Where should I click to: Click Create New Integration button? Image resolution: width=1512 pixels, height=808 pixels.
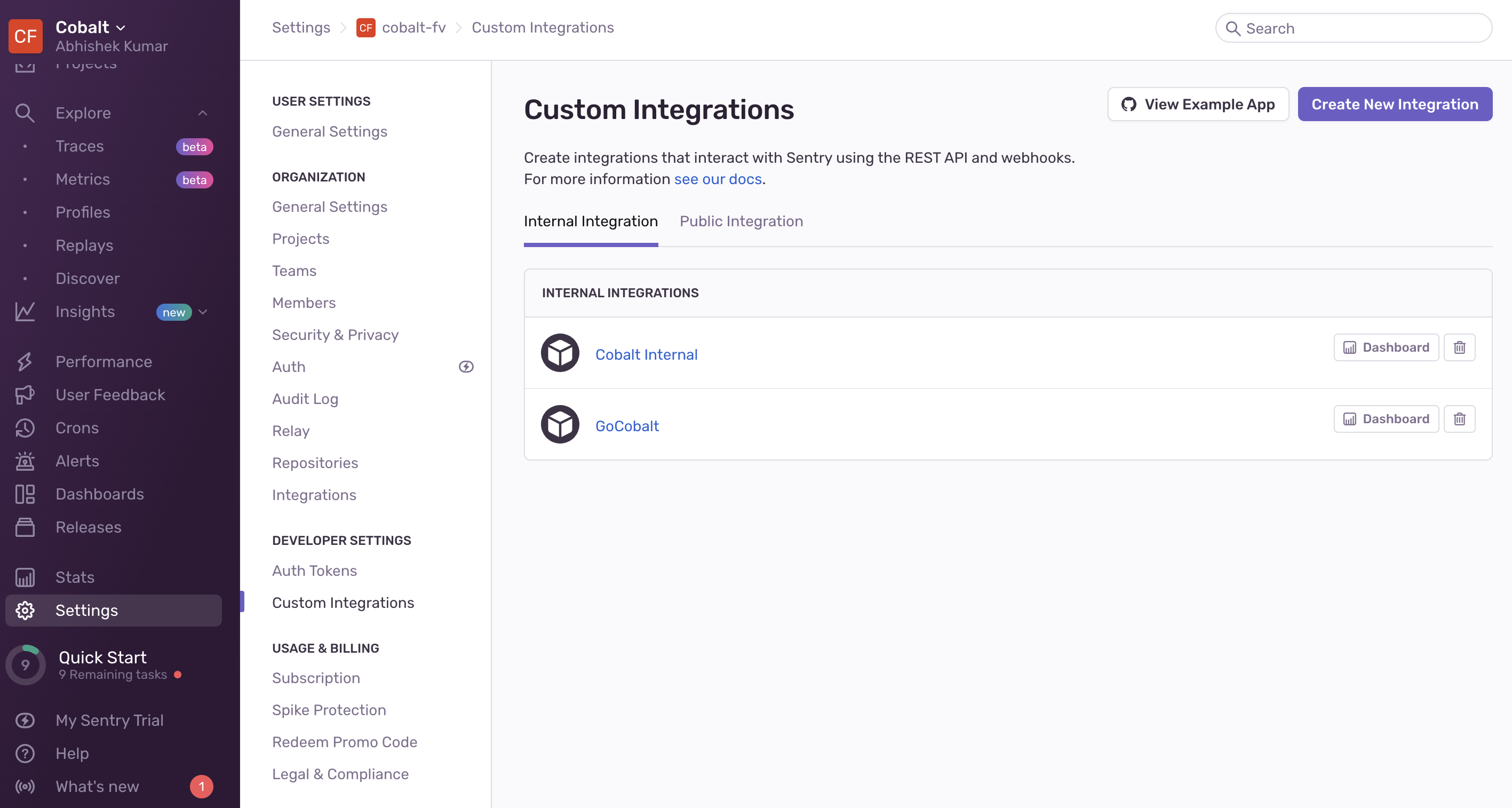tap(1394, 105)
